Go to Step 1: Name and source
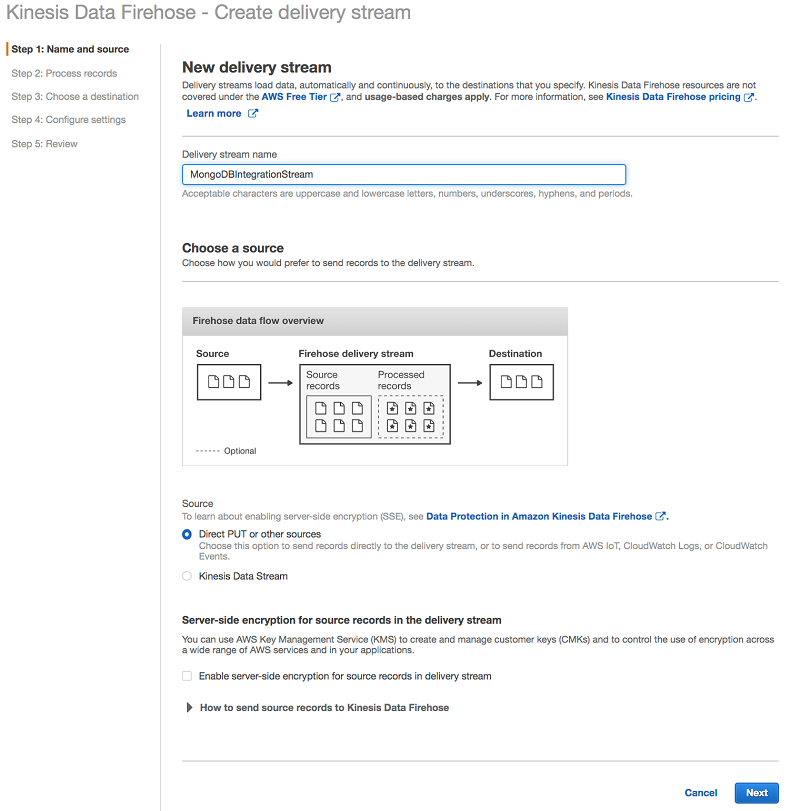The width and height of the screenshot is (800, 811). pos(70,49)
